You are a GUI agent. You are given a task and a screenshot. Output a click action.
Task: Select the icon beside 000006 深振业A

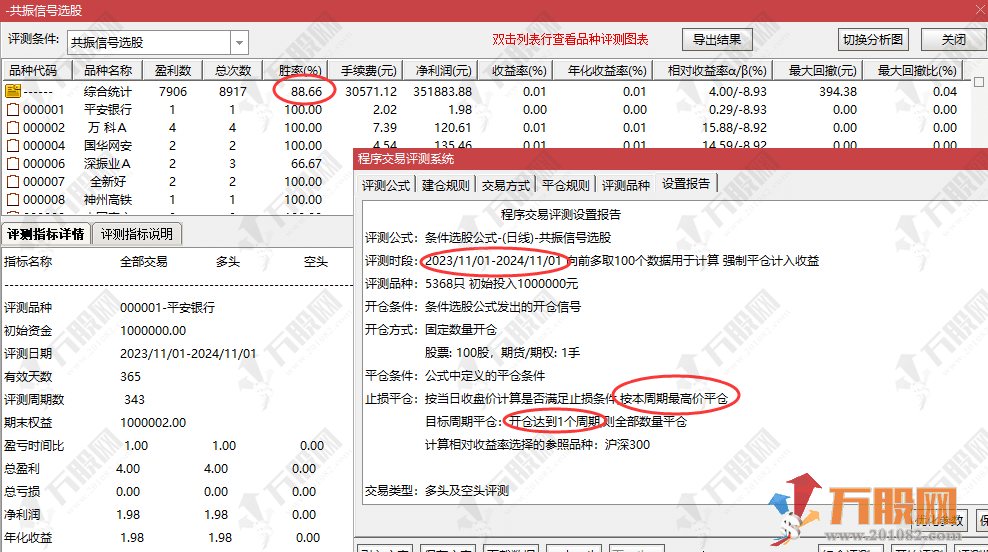pyautogui.click(x=13, y=164)
